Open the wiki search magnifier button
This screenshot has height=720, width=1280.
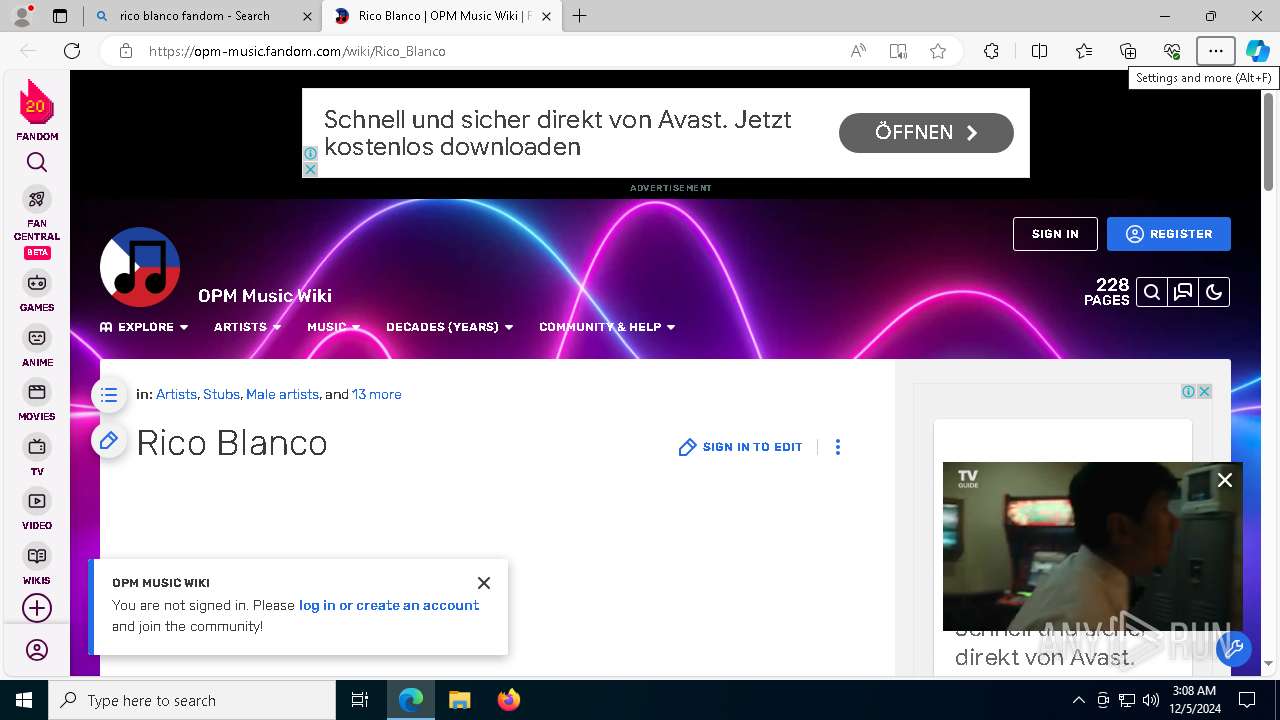[1152, 292]
